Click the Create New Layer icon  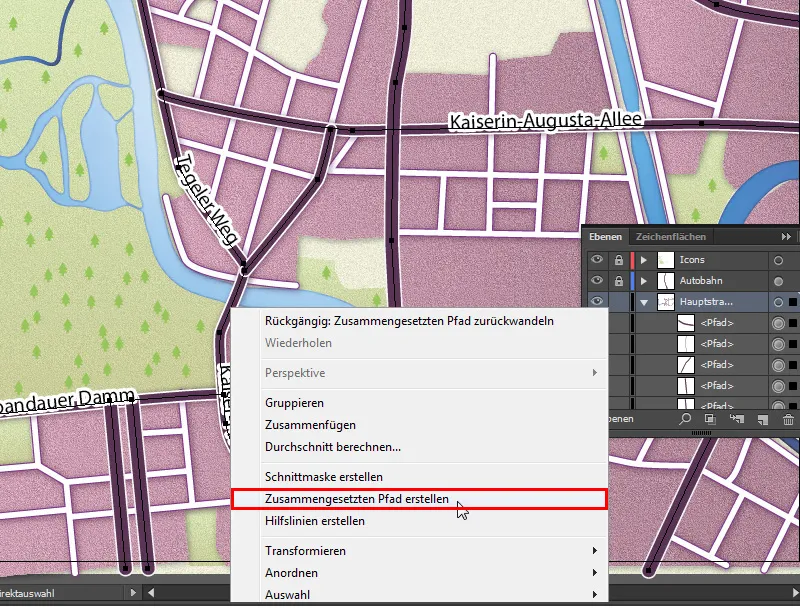pos(763,420)
